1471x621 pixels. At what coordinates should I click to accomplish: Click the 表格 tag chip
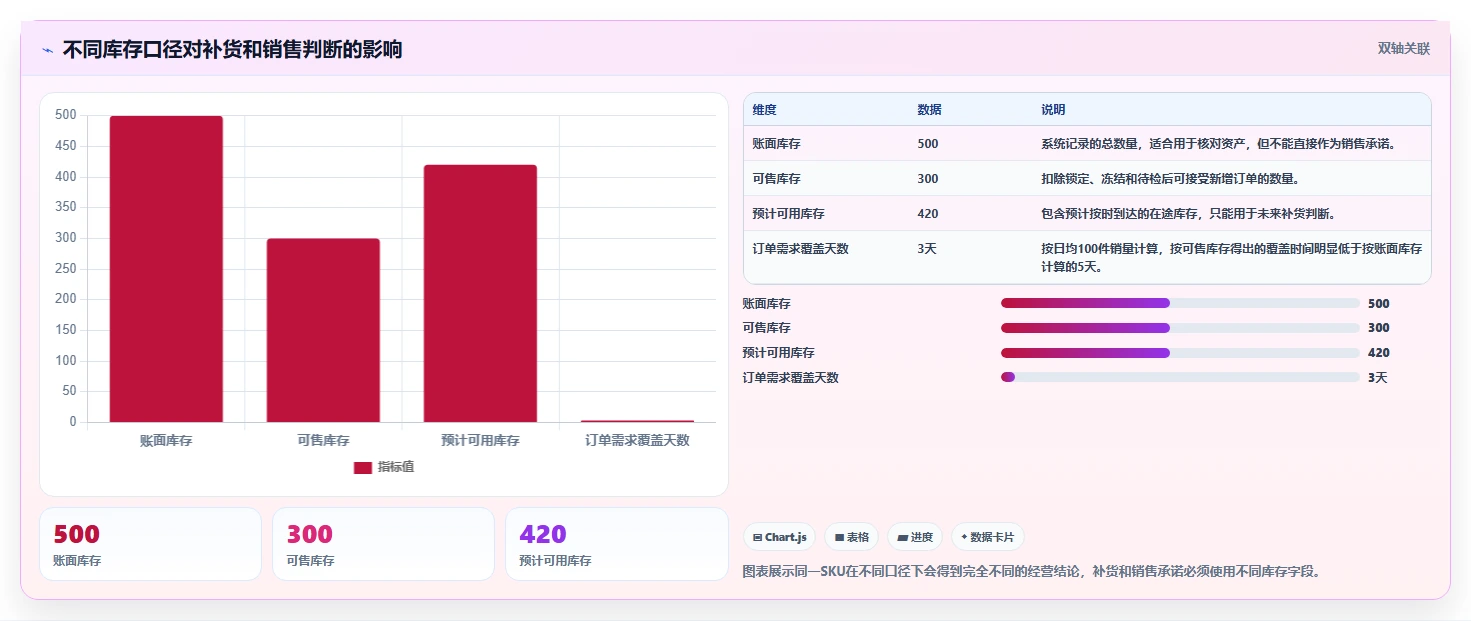pos(852,537)
